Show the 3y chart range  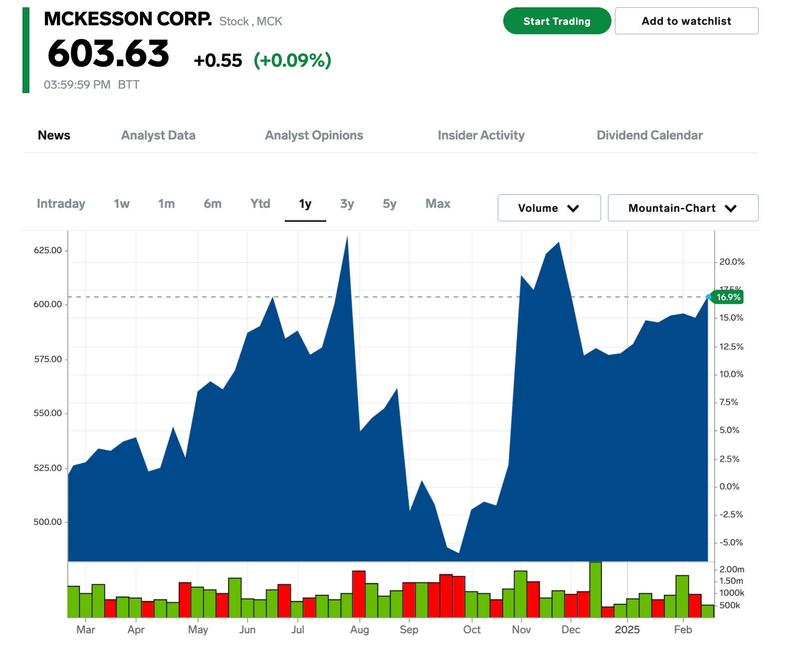tap(347, 204)
